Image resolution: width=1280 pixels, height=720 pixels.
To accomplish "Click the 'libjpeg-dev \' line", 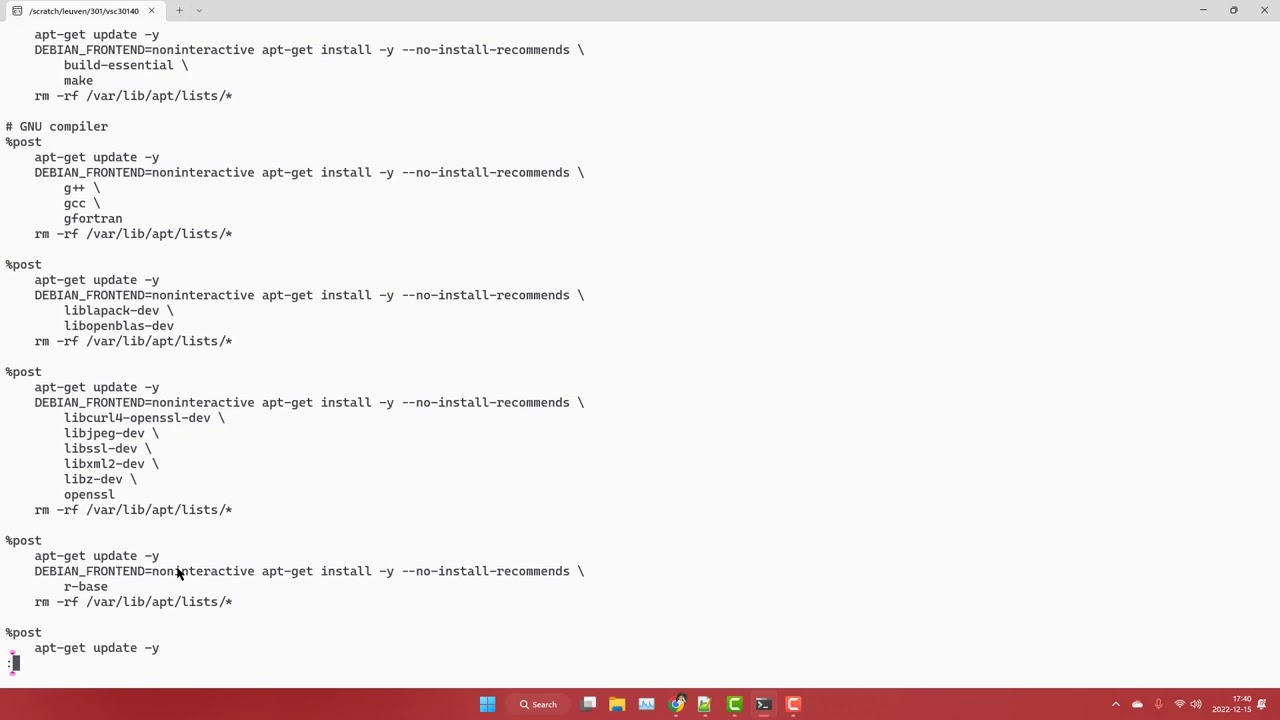I will pos(111,434).
